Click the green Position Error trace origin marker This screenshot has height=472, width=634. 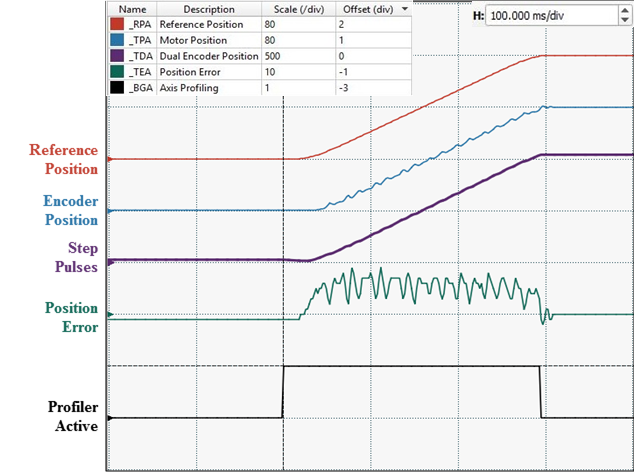pyautogui.click(x=109, y=315)
